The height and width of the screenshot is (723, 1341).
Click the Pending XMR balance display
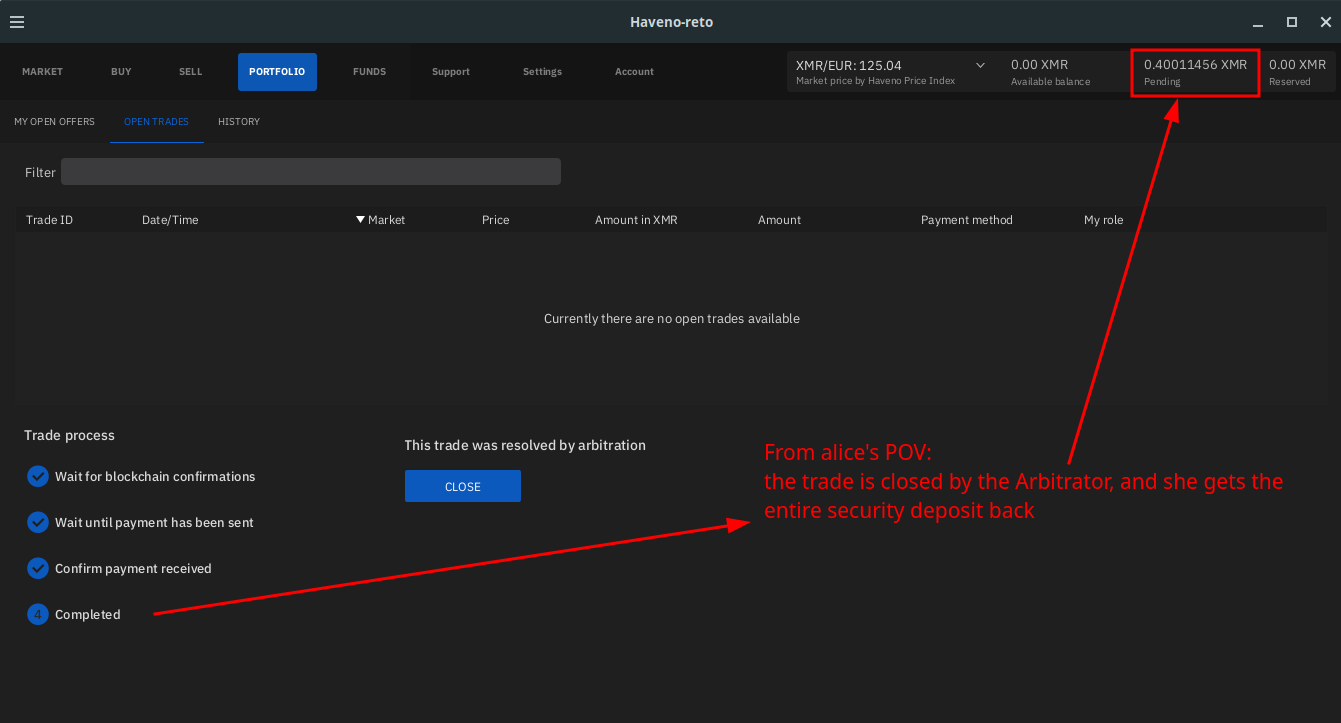click(1194, 72)
